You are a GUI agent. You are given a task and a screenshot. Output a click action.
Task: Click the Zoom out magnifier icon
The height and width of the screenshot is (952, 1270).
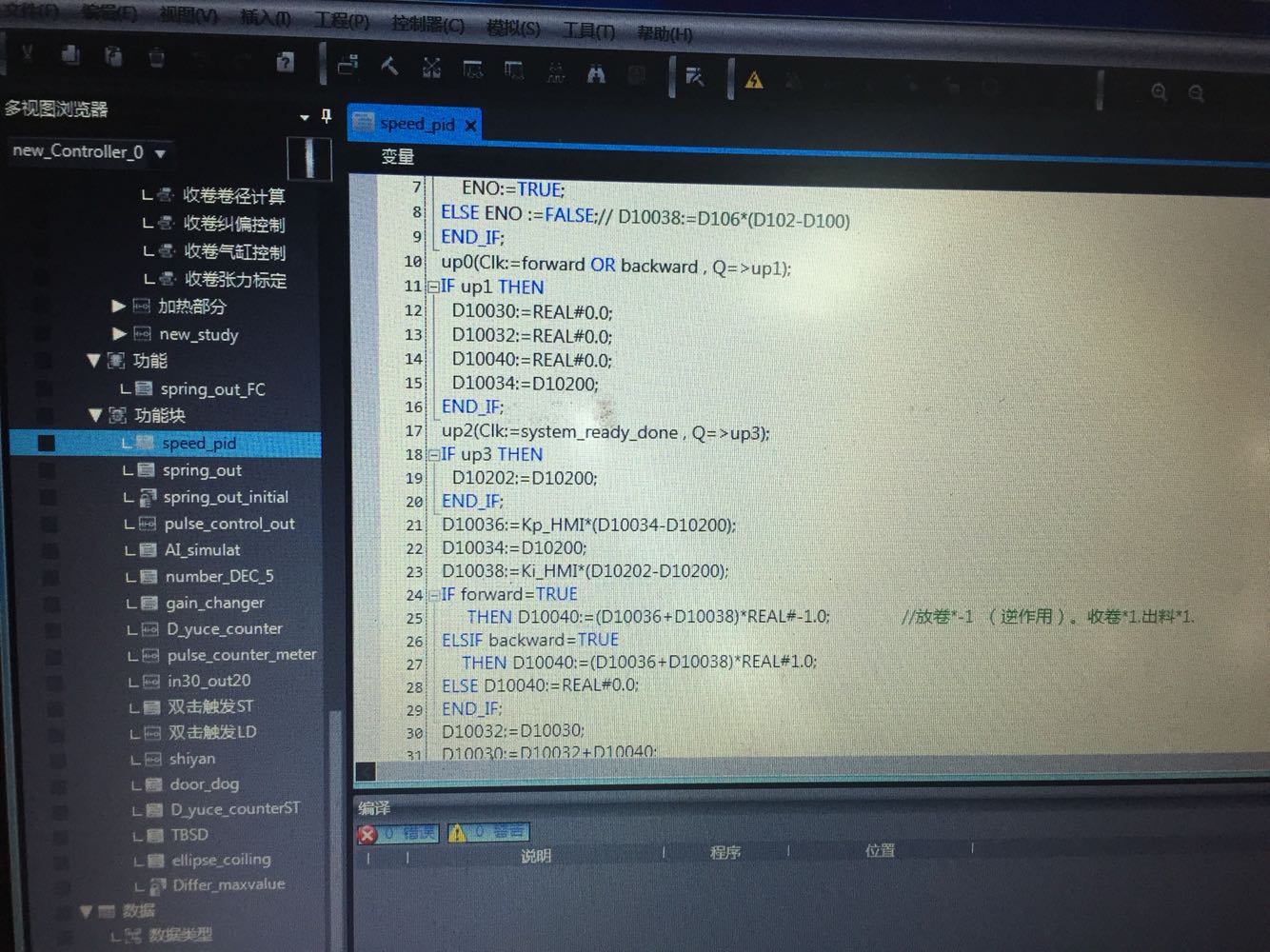[1195, 93]
